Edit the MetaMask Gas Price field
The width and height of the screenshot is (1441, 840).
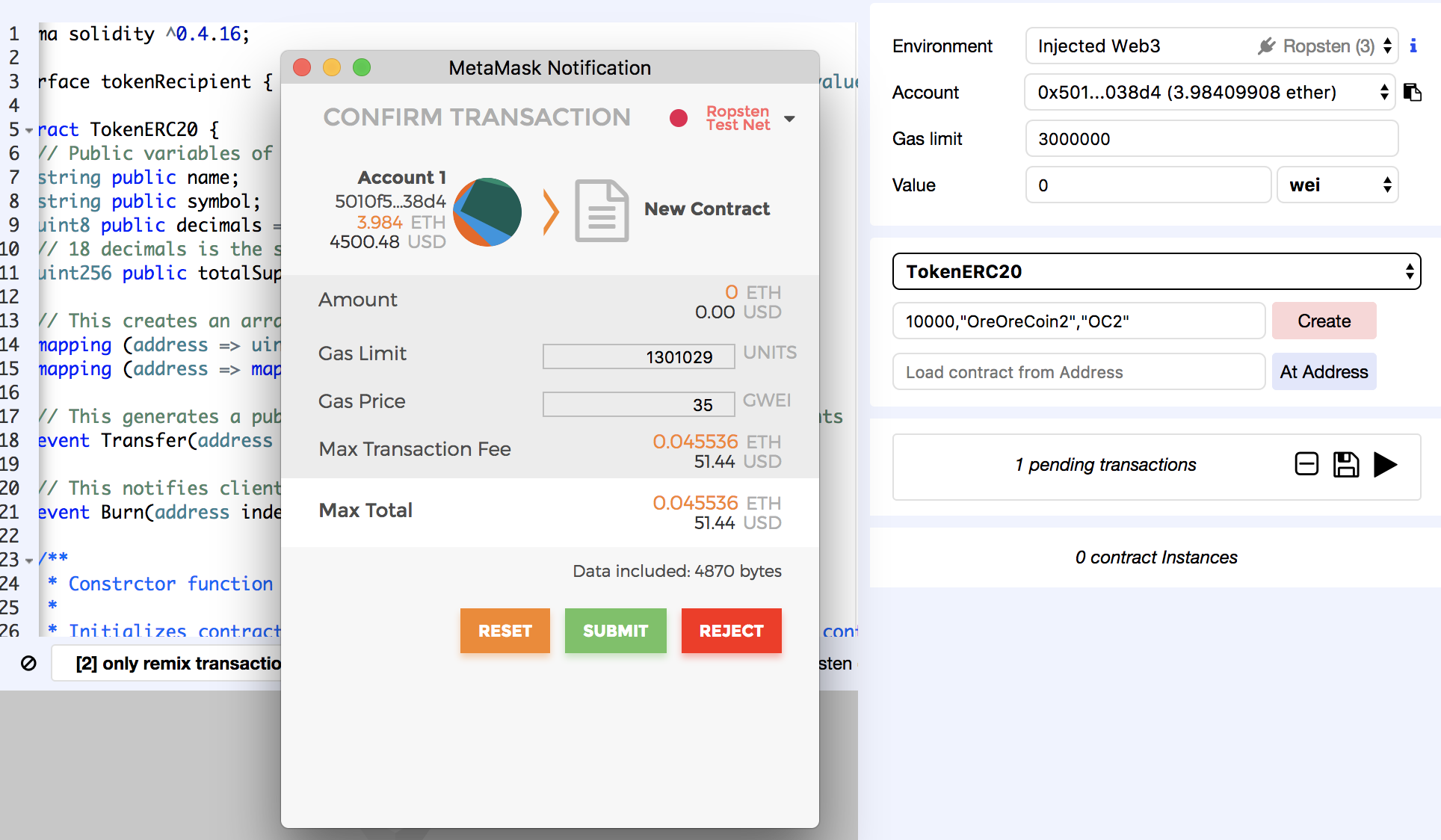(639, 404)
